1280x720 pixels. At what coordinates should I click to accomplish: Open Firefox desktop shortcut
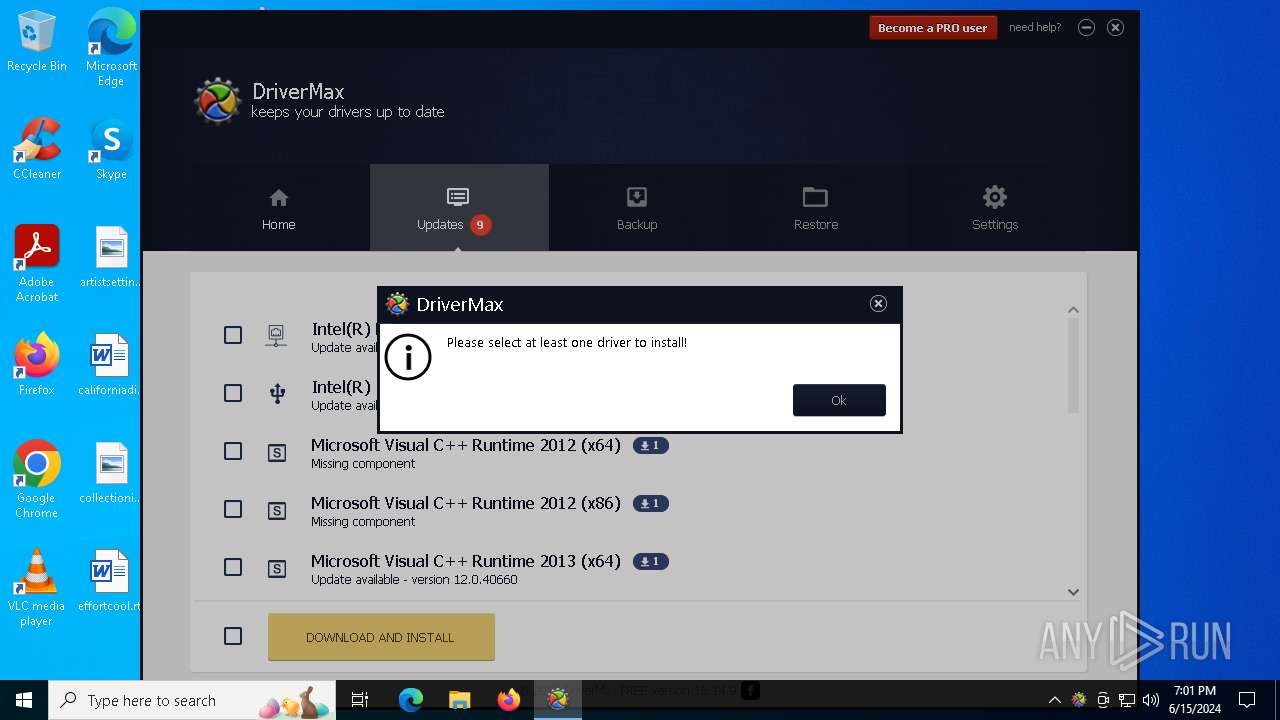37,365
